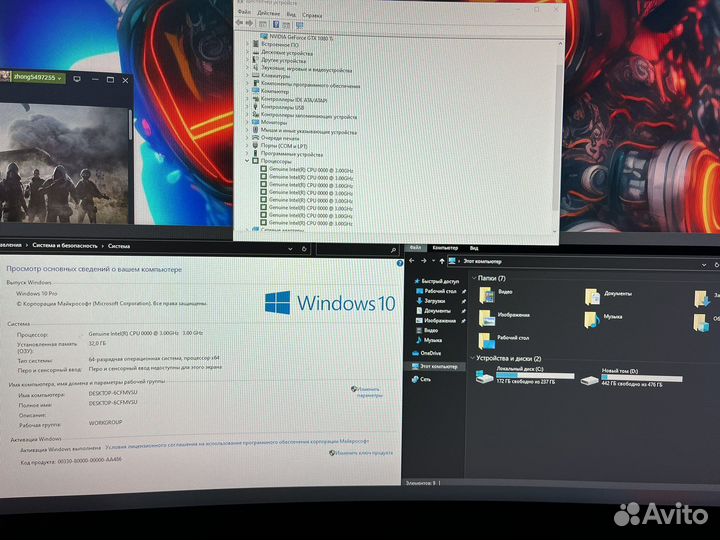Click the blue help icon in Device Manager toolbar
720x540 pixels.
276,24
